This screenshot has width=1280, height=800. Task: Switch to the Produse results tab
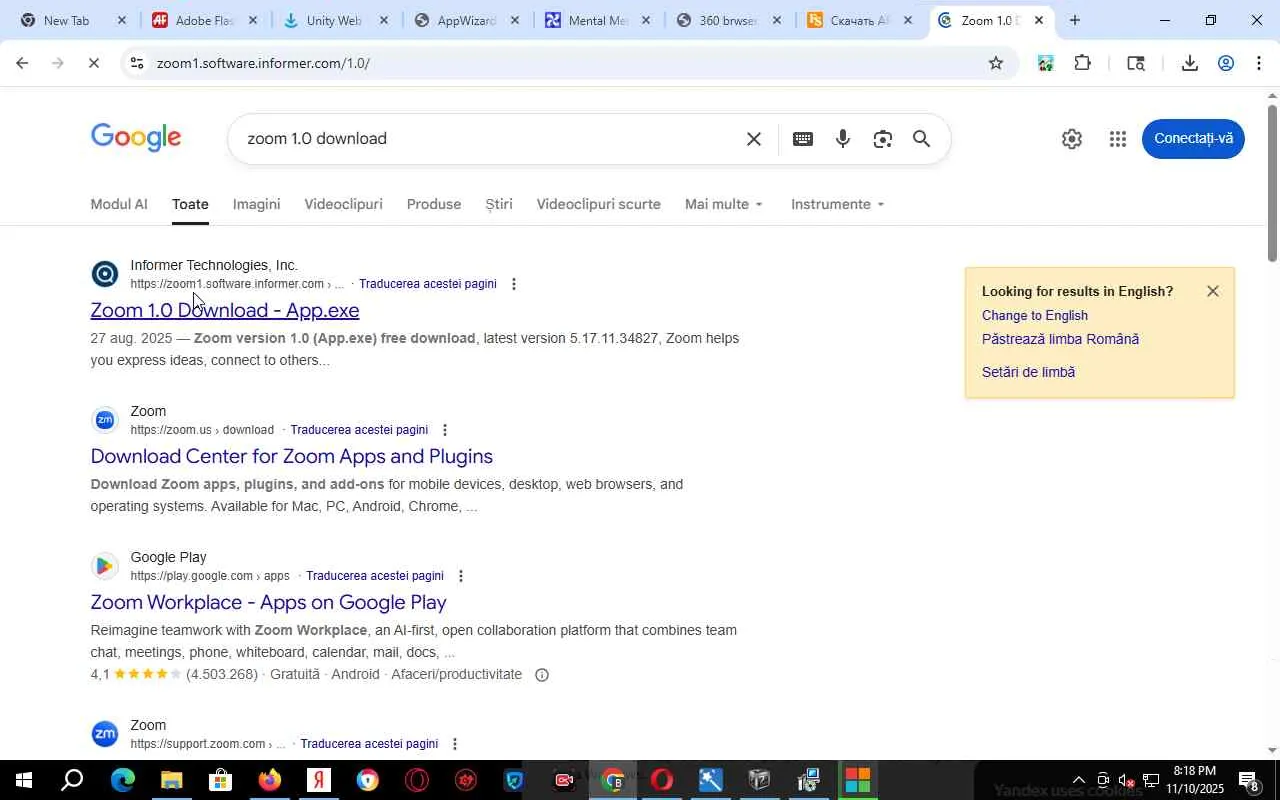pyautogui.click(x=434, y=204)
